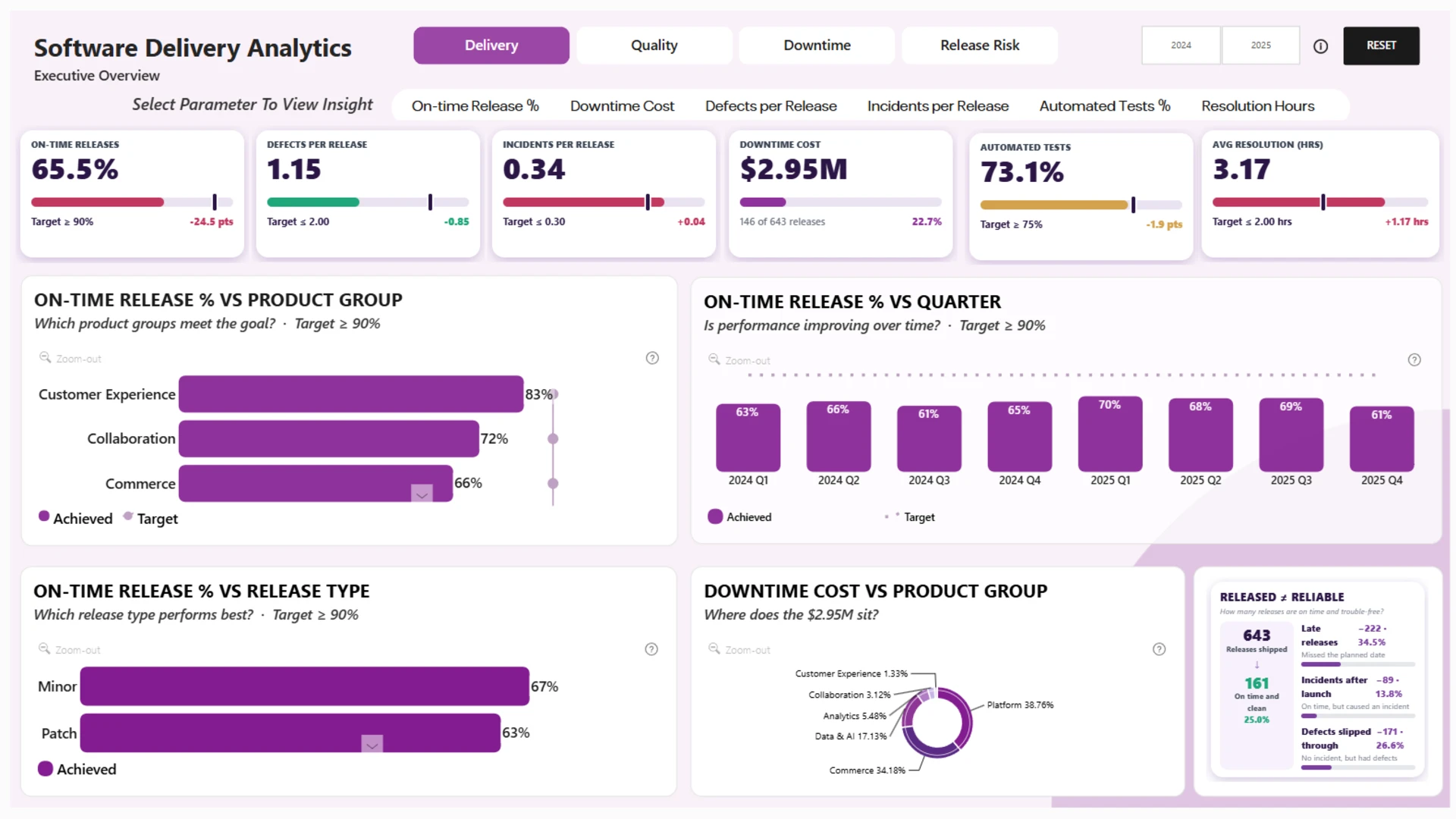Select Downtime Cost parameter

coord(622,106)
